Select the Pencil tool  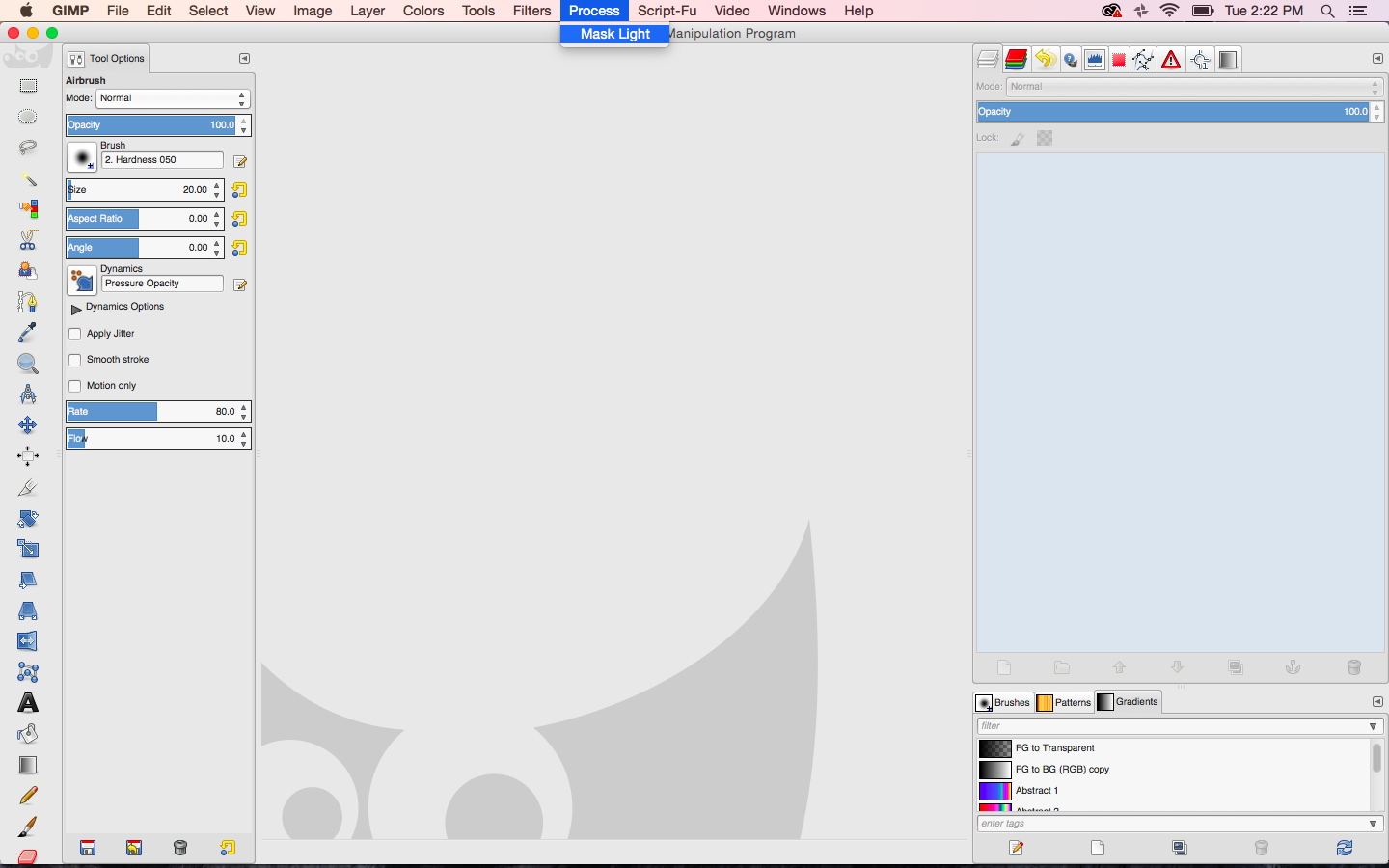click(28, 796)
